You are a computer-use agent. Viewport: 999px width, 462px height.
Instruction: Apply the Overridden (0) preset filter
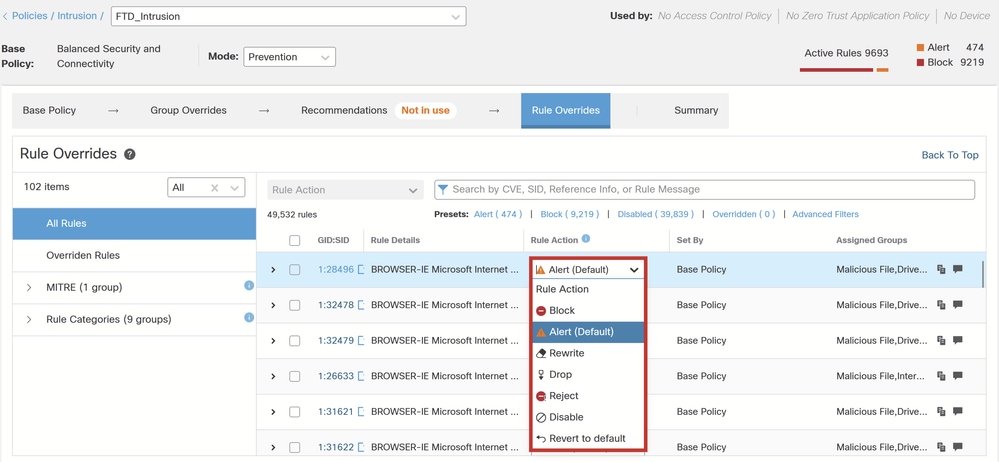point(744,214)
